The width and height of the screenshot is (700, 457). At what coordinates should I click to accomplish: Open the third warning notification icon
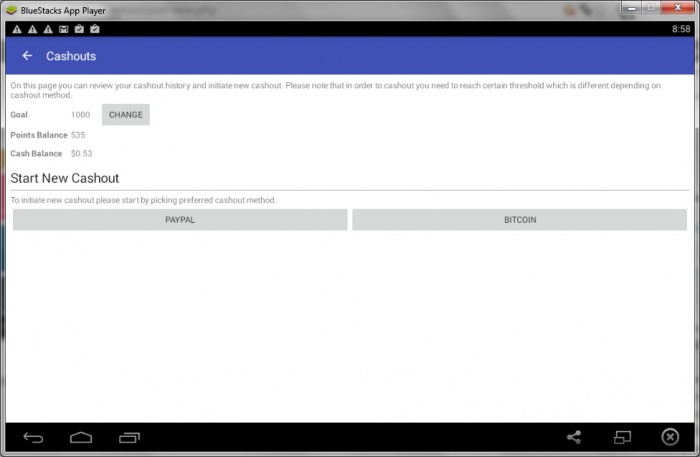pos(48,29)
